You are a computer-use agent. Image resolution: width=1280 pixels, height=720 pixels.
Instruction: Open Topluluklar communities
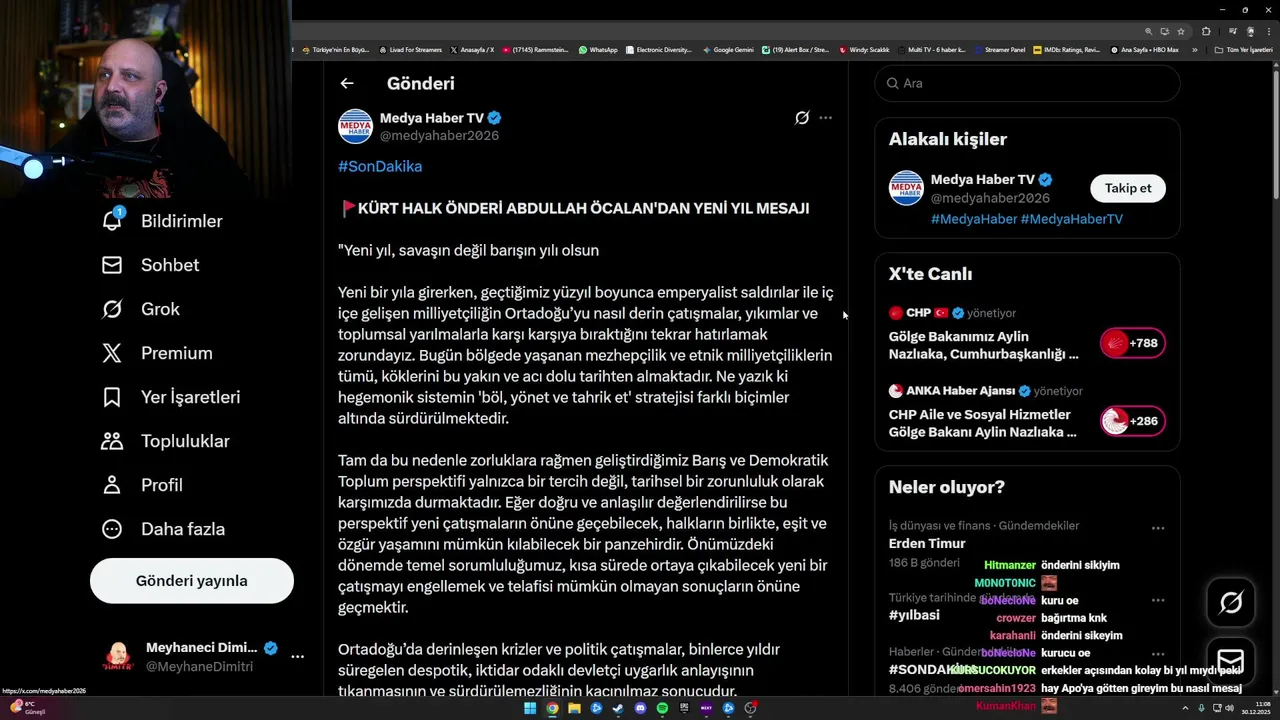click(x=166, y=441)
